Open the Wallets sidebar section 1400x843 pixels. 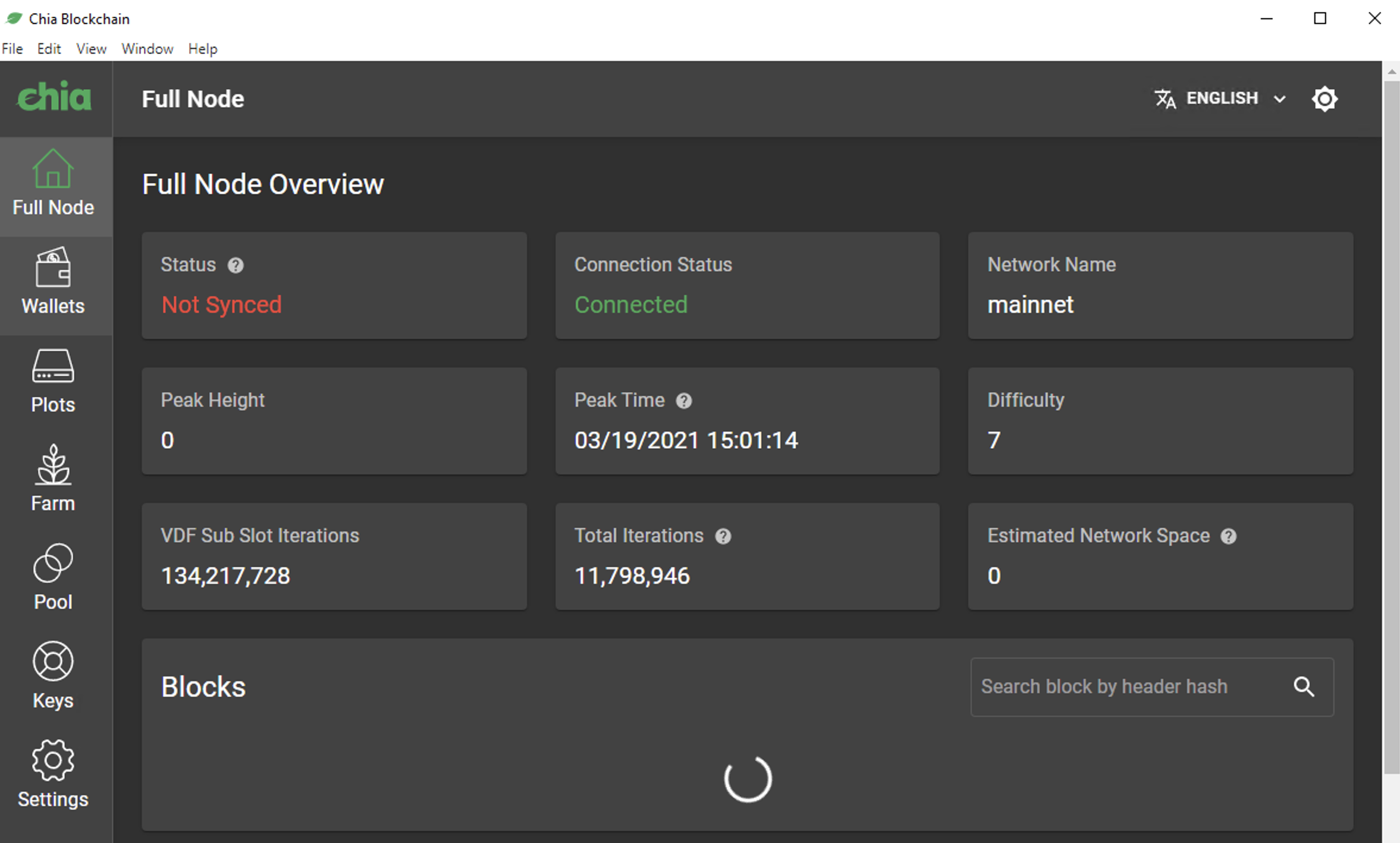tap(53, 281)
